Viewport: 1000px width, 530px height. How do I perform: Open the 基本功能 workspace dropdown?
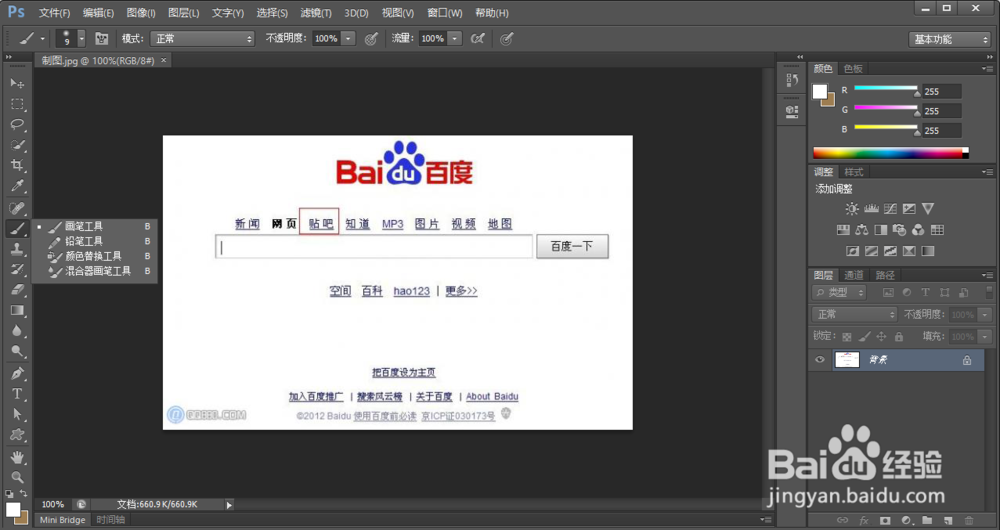pos(950,40)
